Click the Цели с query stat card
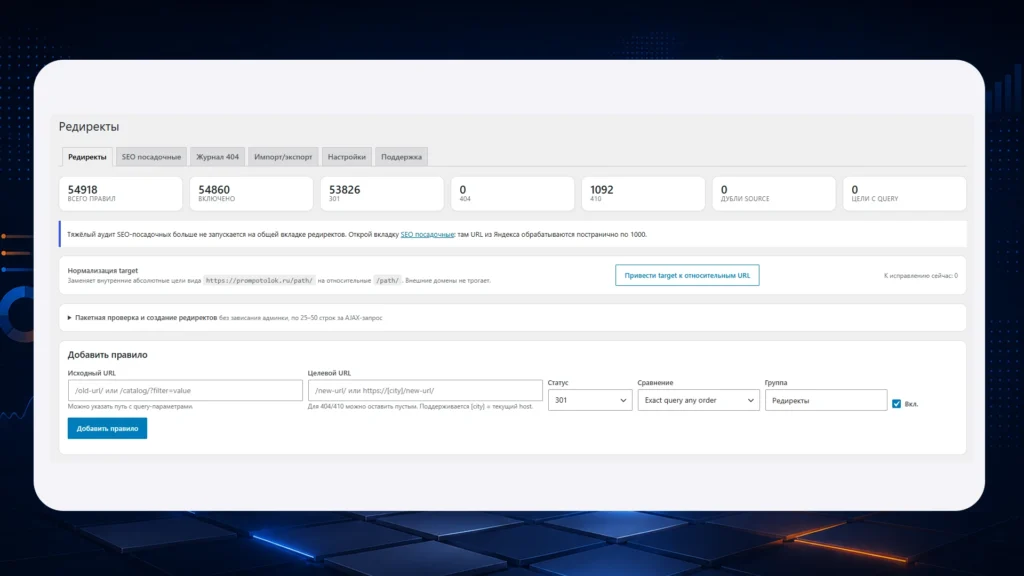 (904, 193)
